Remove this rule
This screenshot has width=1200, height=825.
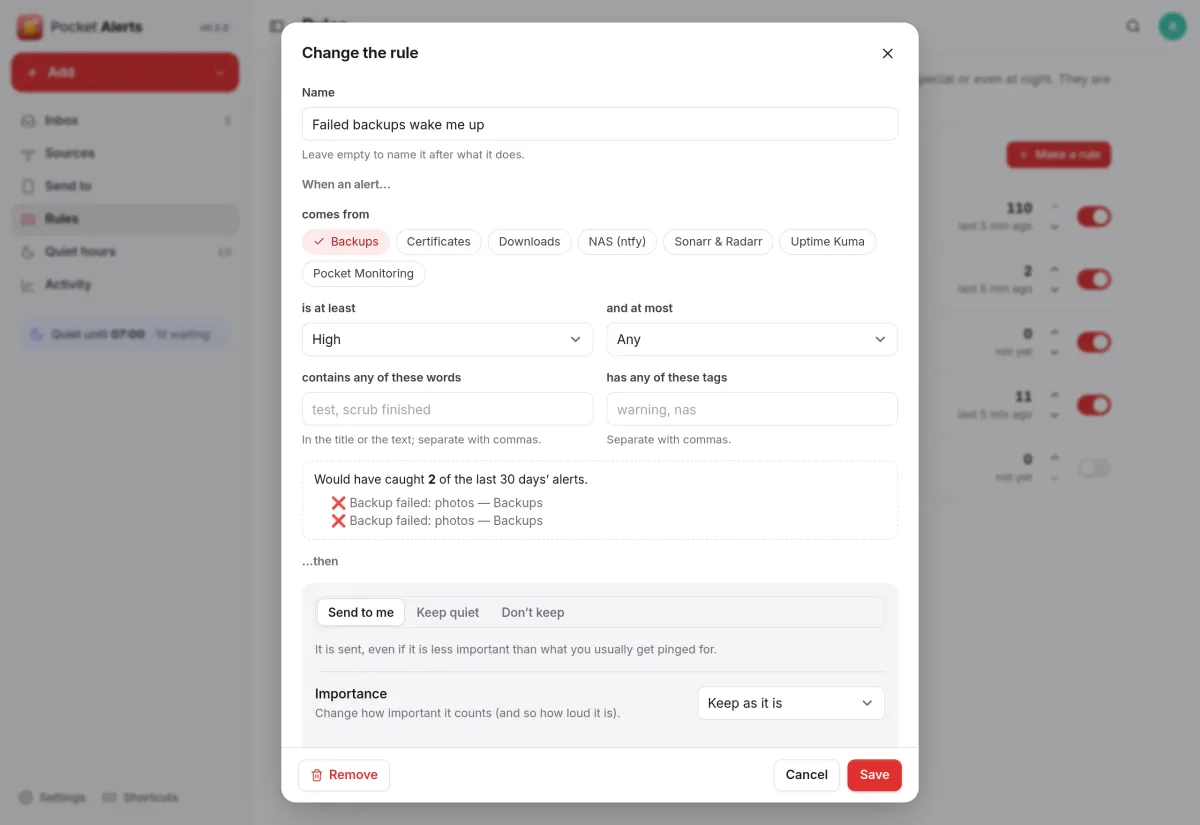pos(344,775)
